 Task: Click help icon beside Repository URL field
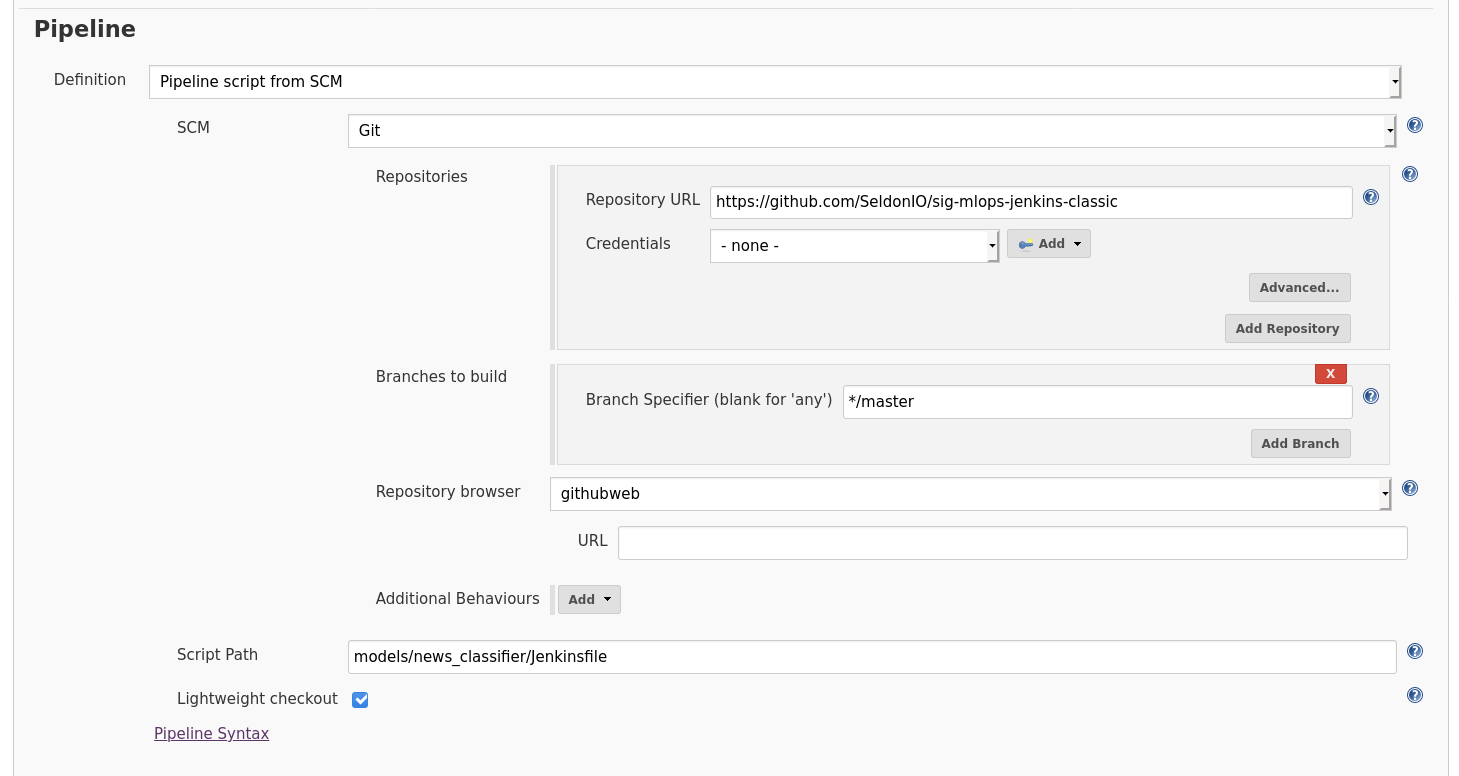1370,198
